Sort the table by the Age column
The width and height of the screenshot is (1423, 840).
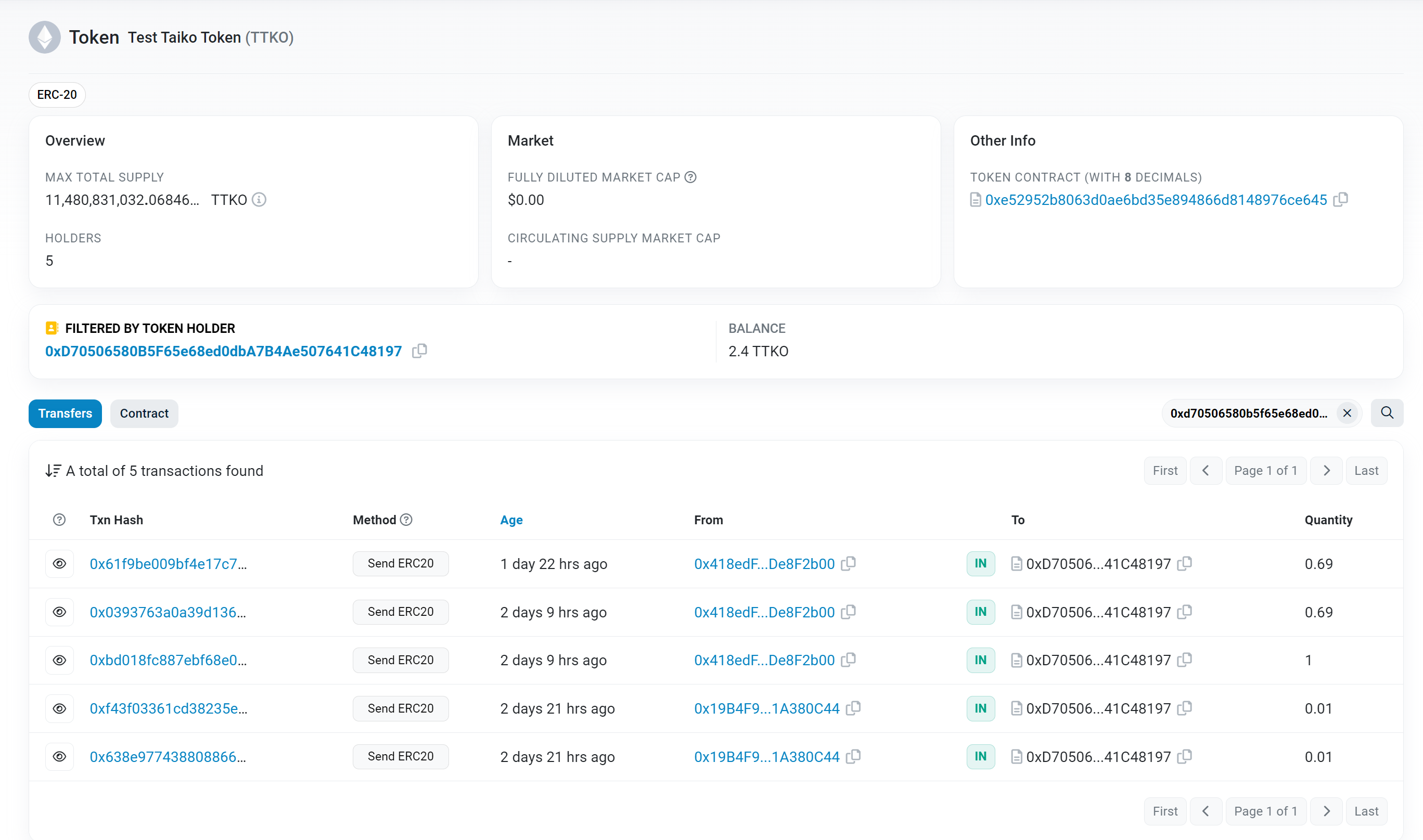coord(511,520)
